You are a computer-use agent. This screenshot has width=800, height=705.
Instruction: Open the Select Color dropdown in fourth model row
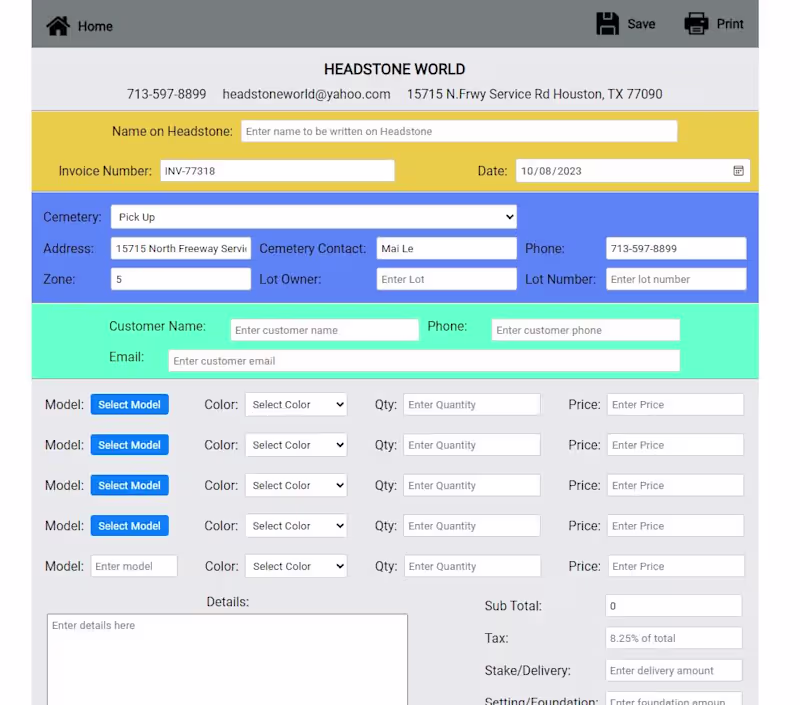(296, 525)
